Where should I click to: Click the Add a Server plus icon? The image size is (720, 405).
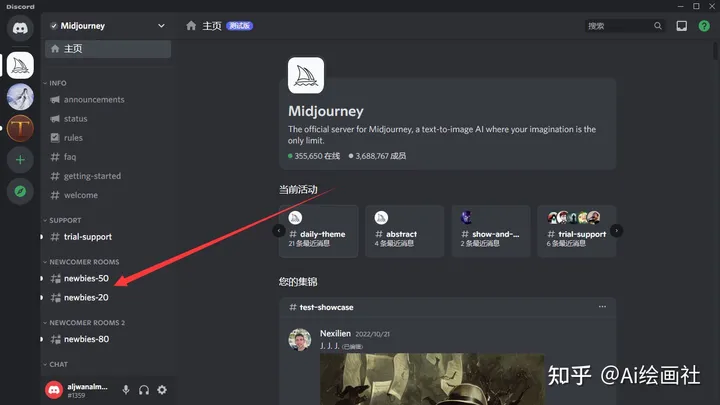coord(20,159)
